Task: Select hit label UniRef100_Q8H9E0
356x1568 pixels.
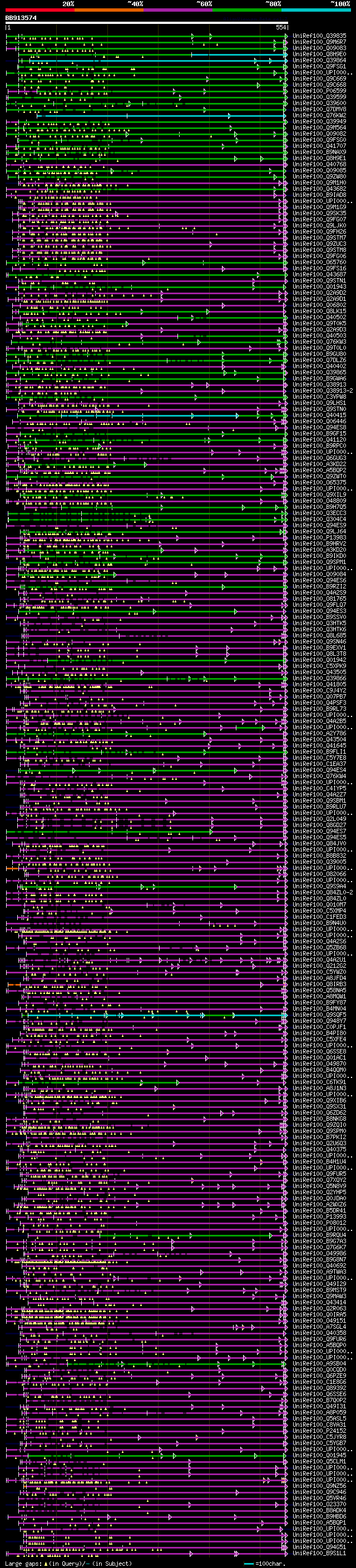Action: click(319, 54)
